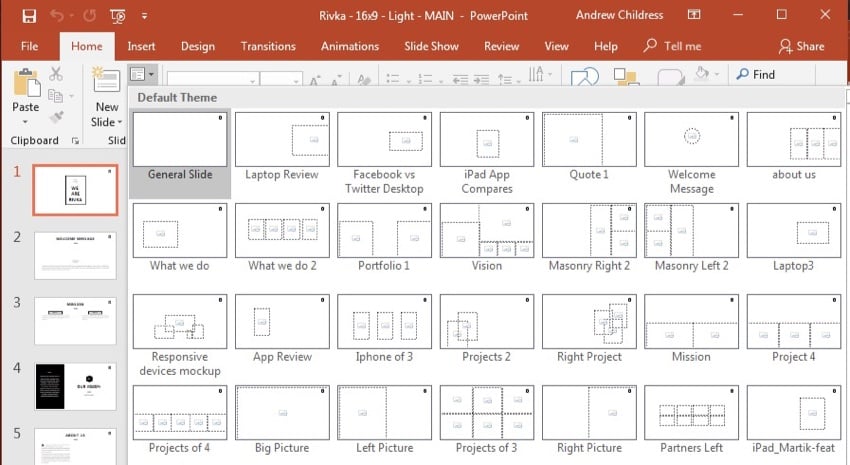850x465 pixels.
Task: Click the Redo icon in quick access
Action: (x=89, y=16)
